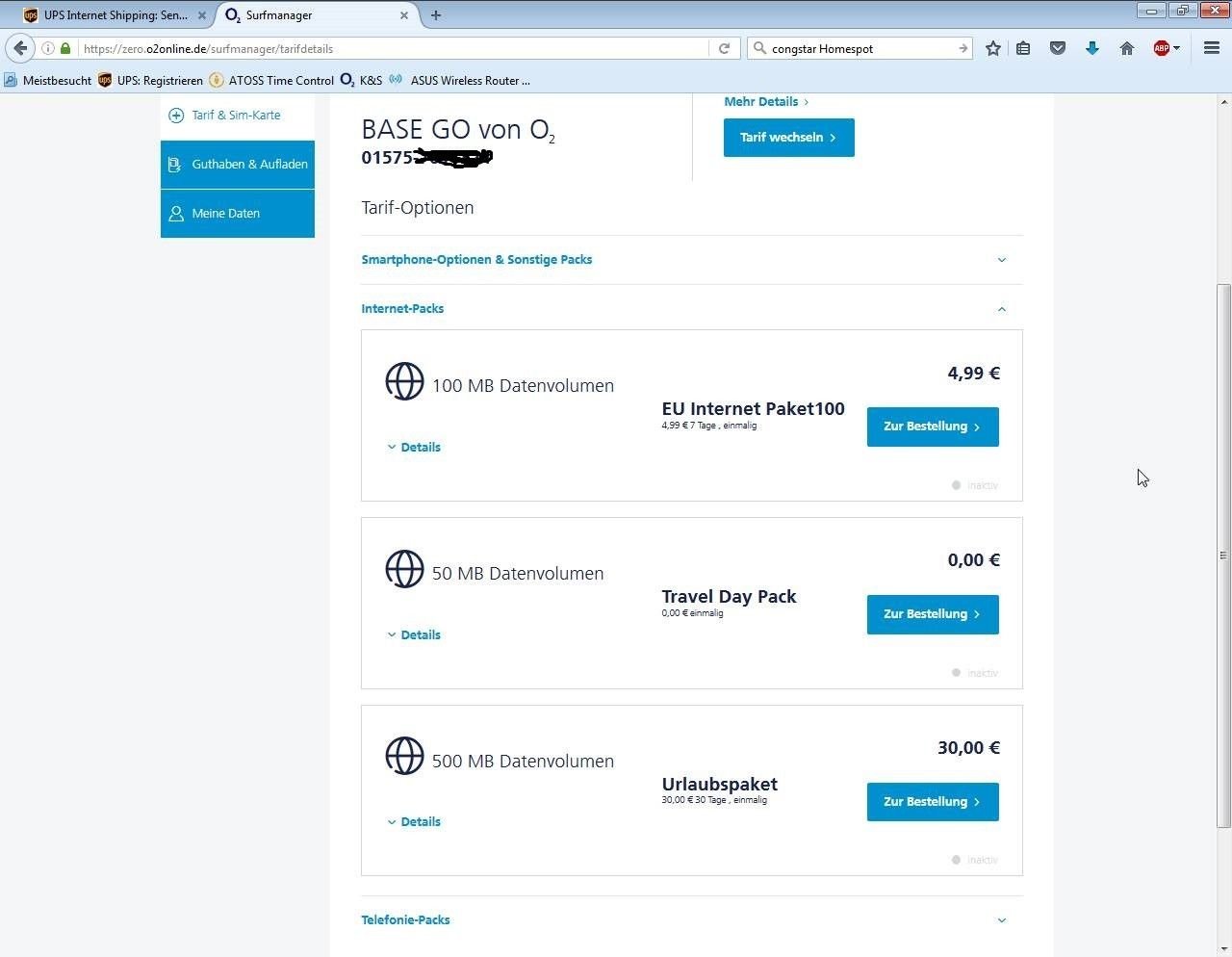The width and height of the screenshot is (1232, 957).
Task: Click inaktiv status of Urlaubspaket
Action: (x=975, y=861)
